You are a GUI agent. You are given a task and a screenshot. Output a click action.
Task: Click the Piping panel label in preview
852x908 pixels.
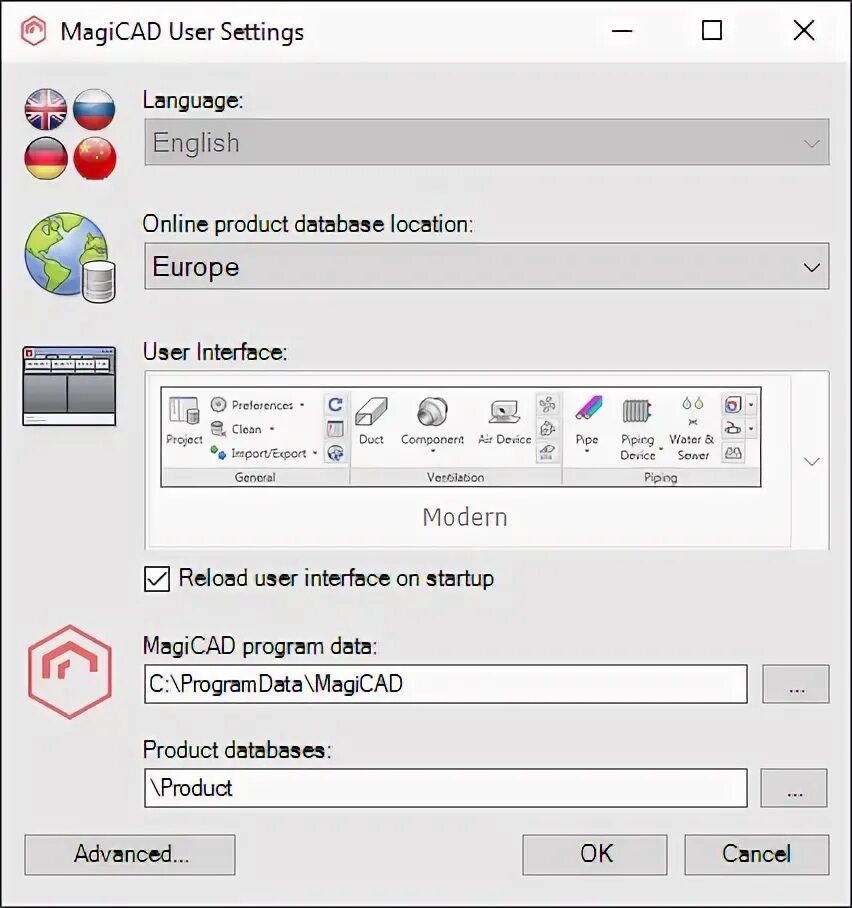pos(661,478)
